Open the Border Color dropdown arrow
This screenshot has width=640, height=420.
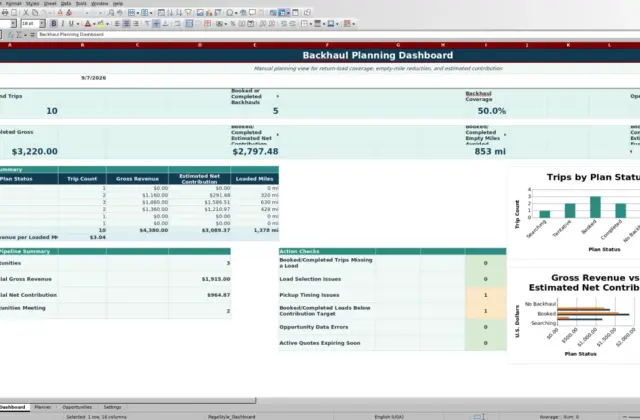coord(337,24)
